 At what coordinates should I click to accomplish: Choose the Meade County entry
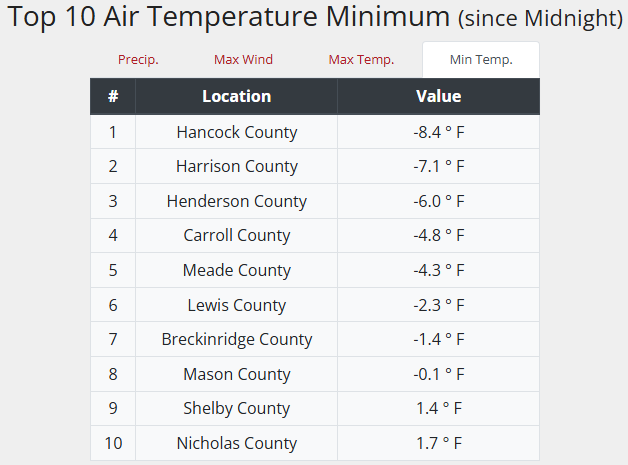coord(237,270)
